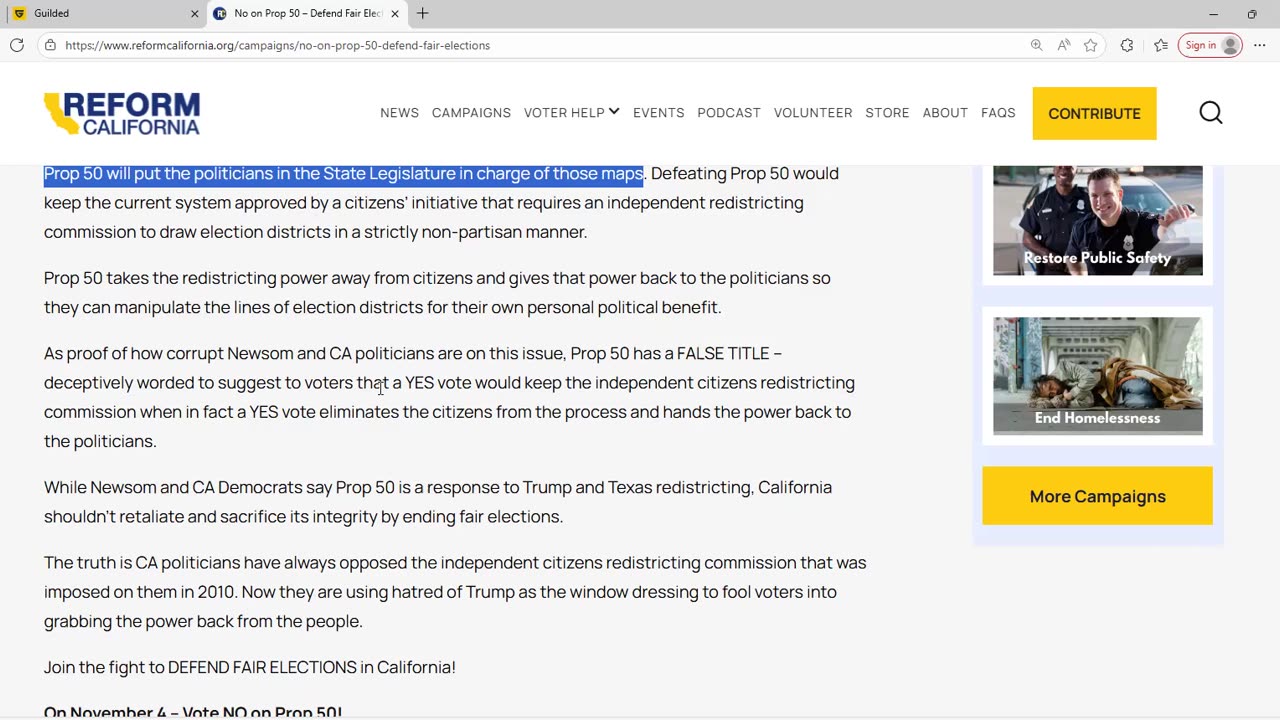Viewport: 1280px width, 720px height.
Task: Open the Events page
Action: coord(658,113)
